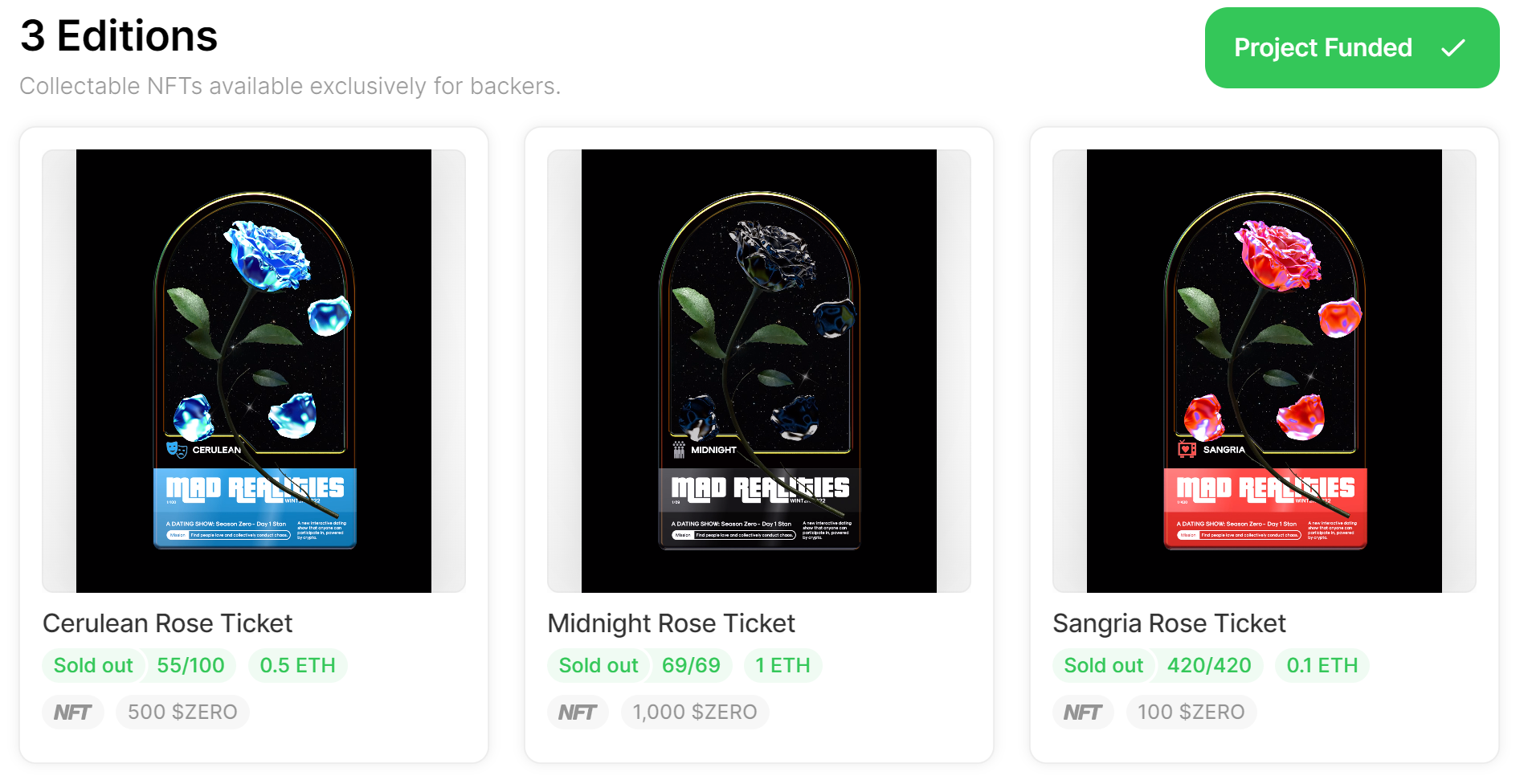
Task: Click the Cerulean Rose Ticket title
Action: 167,623
